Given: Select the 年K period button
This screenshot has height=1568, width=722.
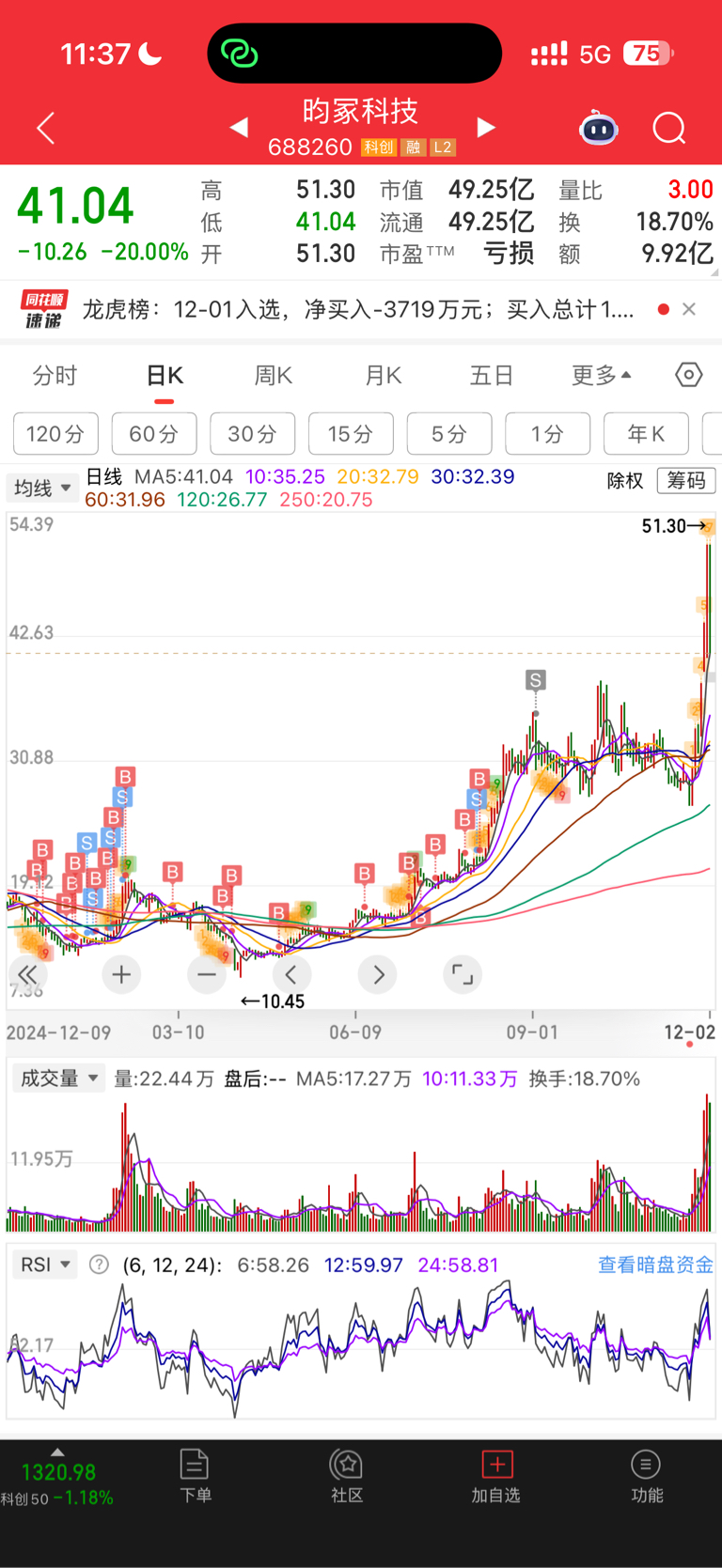Looking at the screenshot, I should coord(646,433).
